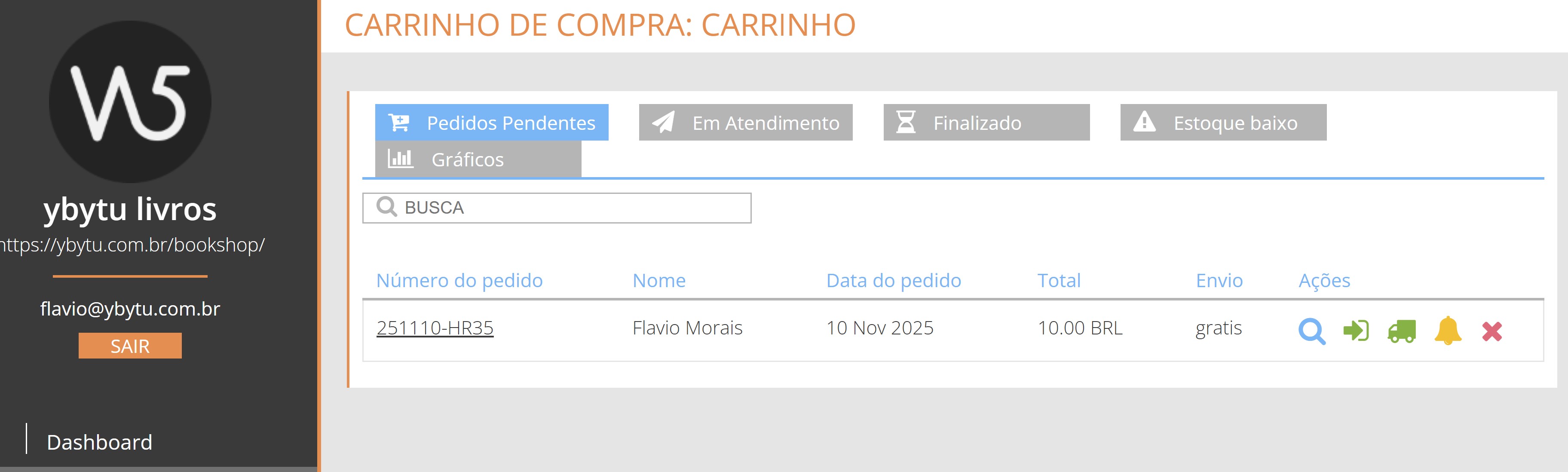Viewport: 1568px width, 472px height.
Task: Click the magnifier icon to view order
Action: [x=1312, y=331]
